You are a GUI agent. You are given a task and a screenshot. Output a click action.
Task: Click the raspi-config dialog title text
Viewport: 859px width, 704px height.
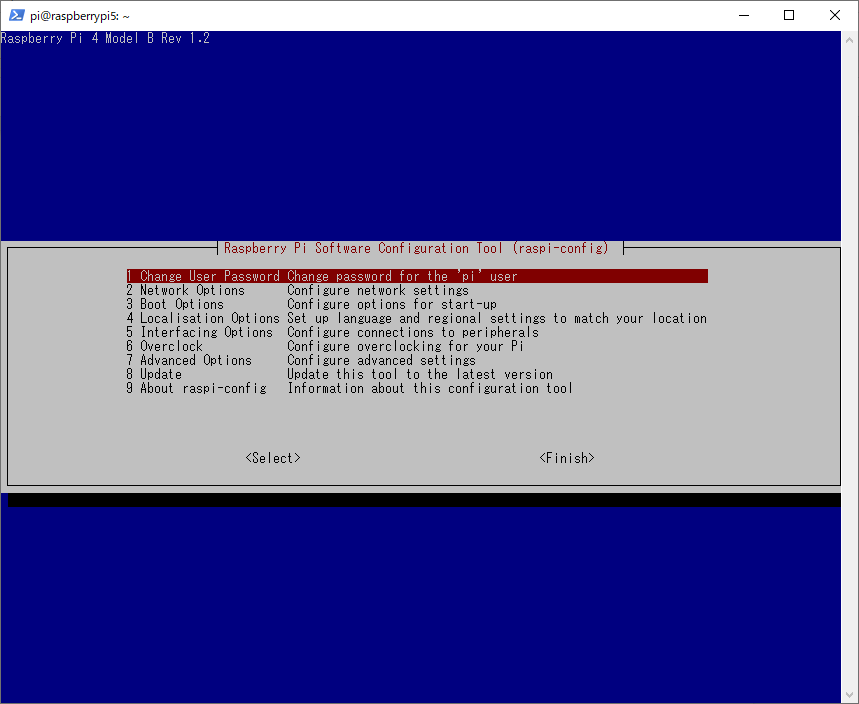pyautogui.click(x=416, y=248)
